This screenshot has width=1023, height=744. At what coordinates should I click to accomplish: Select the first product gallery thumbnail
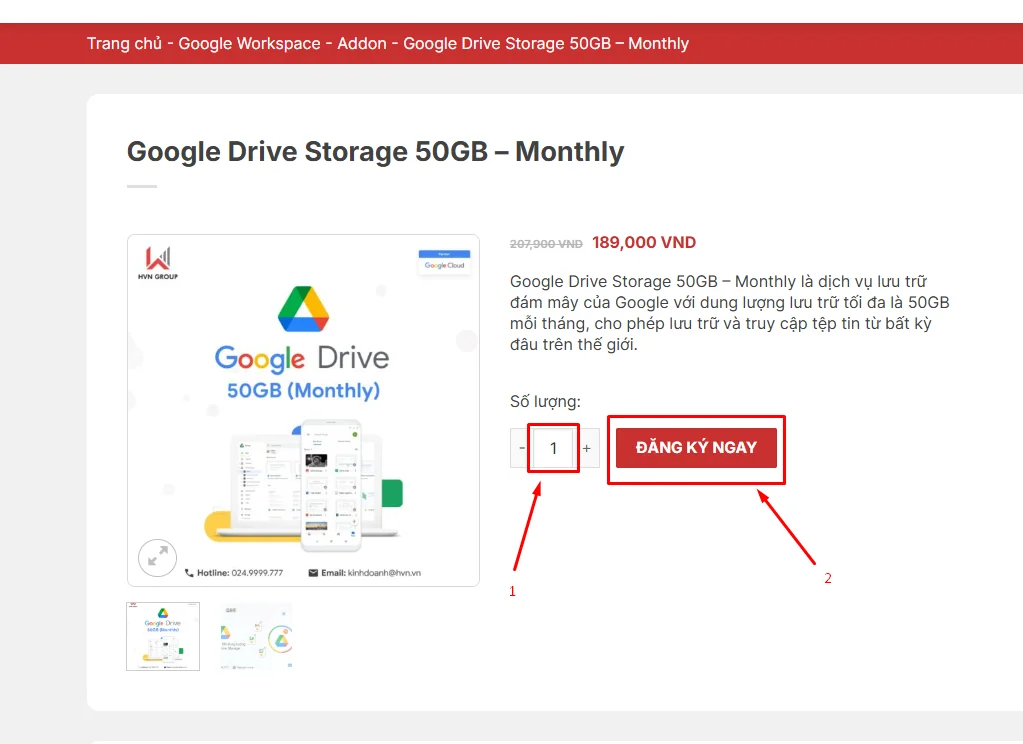pos(163,636)
